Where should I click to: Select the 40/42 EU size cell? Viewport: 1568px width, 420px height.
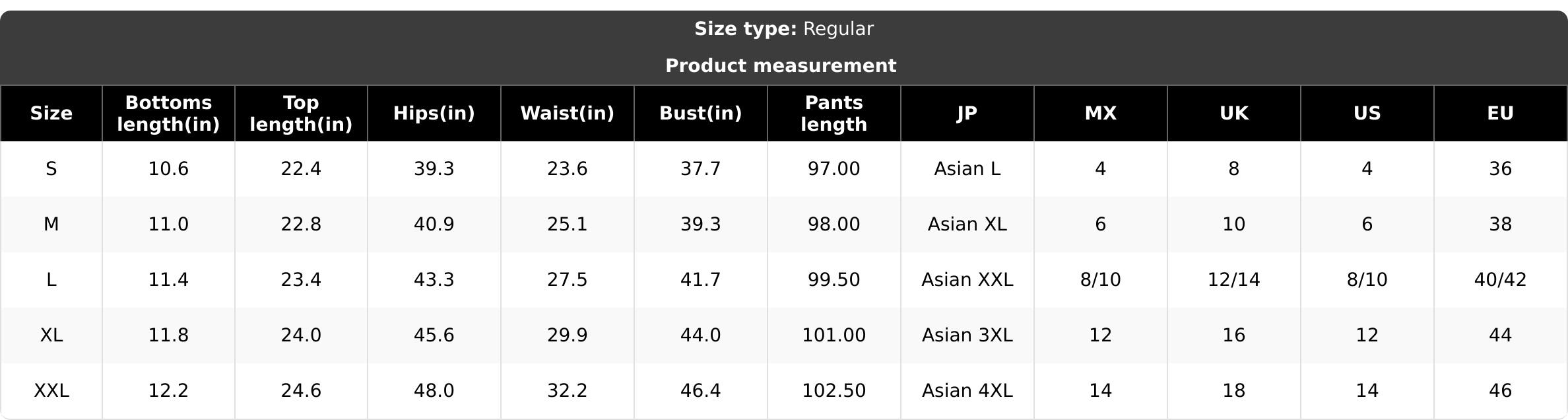(x=1501, y=280)
